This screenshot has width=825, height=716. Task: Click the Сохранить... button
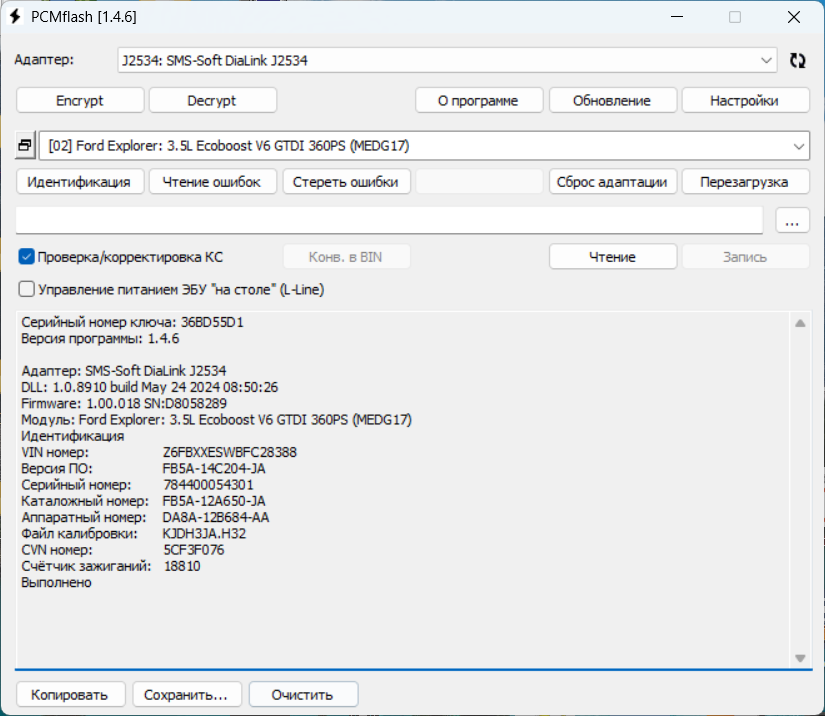click(187, 694)
